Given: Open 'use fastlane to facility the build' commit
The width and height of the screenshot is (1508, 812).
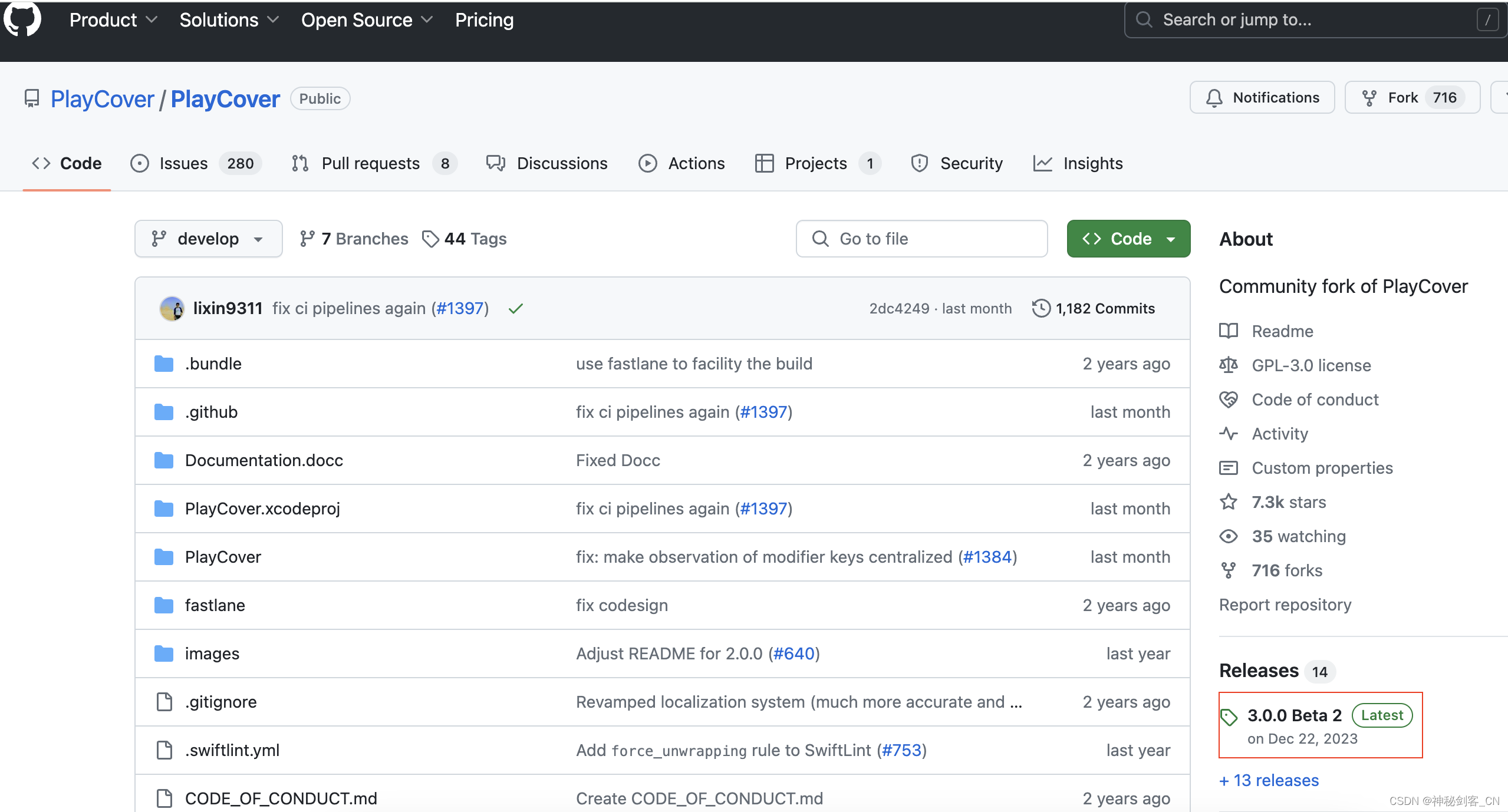Looking at the screenshot, I should pyautogui.click(x=694, y=364).
